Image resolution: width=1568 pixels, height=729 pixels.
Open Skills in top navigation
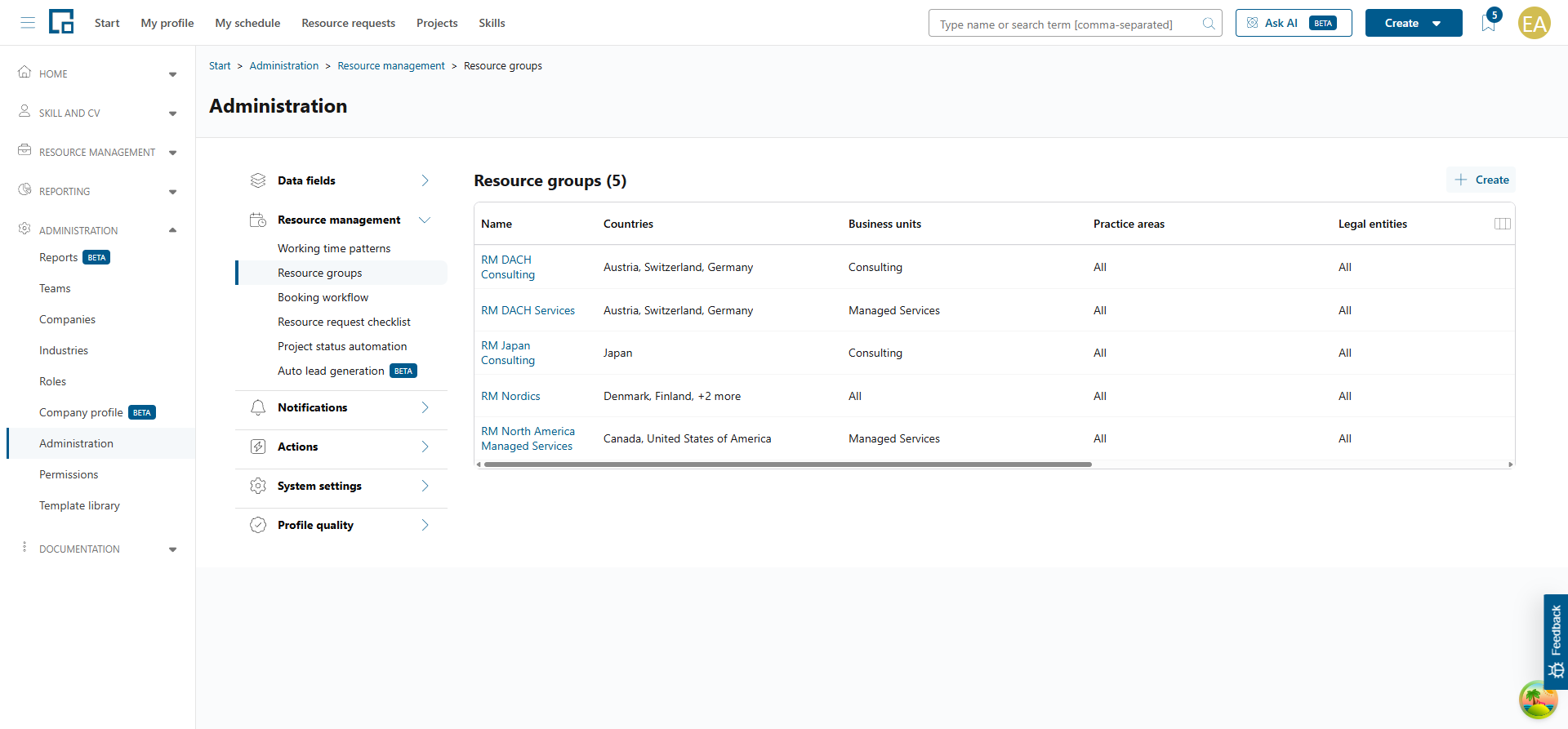click(492, 23)
